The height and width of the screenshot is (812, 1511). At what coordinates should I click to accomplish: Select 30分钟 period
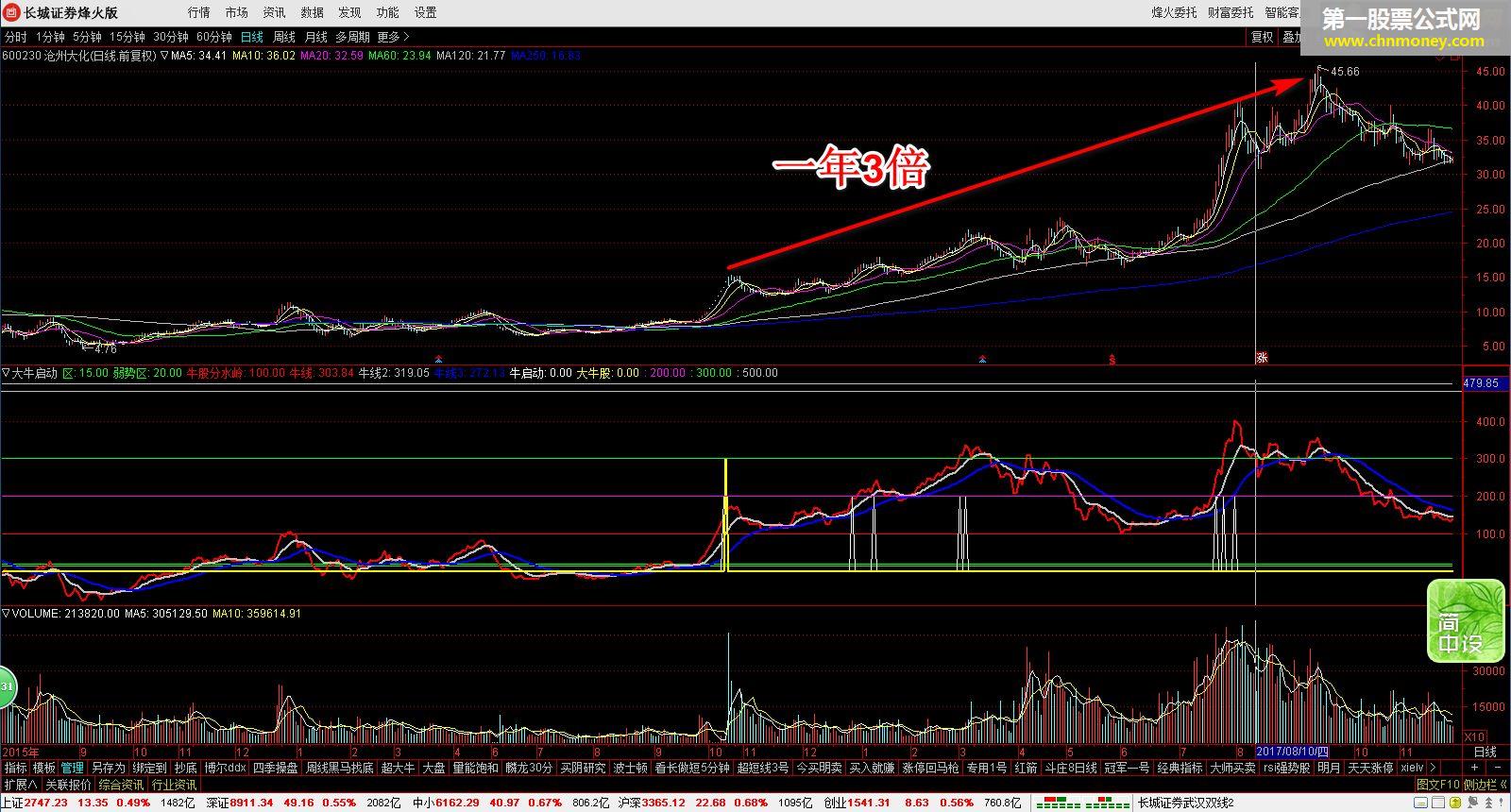171,37
